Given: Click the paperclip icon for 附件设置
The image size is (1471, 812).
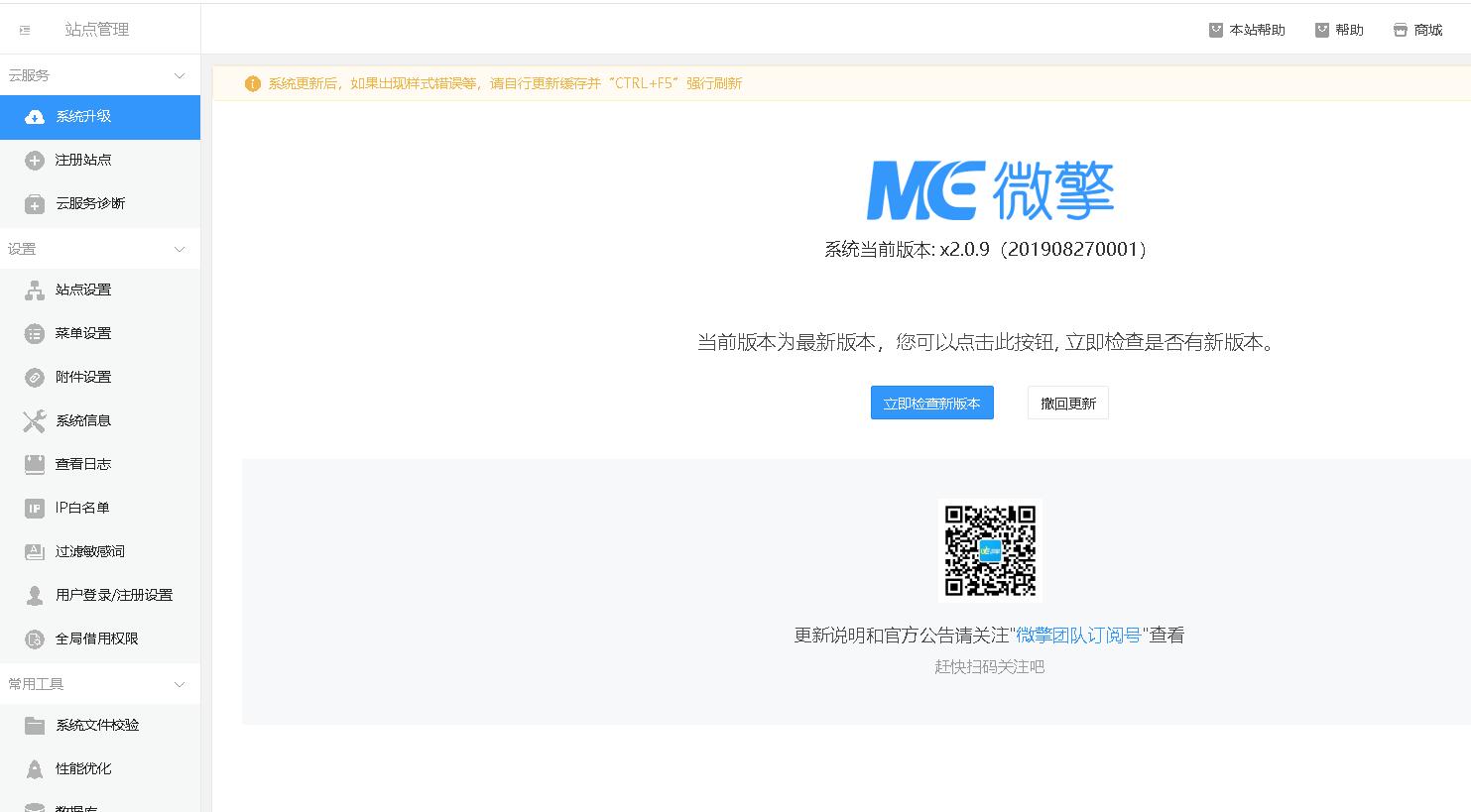Looking at the screenshot, I should [x=35, y=378].
